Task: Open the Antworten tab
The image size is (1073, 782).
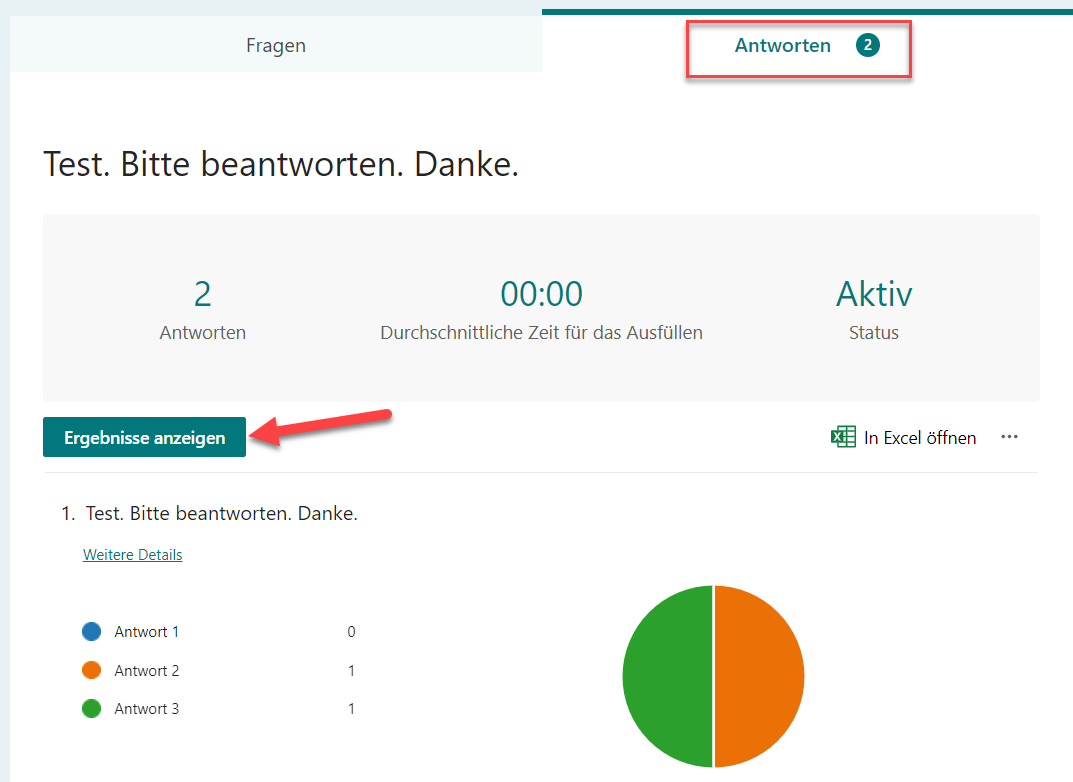Action: (x=782, y=45)
